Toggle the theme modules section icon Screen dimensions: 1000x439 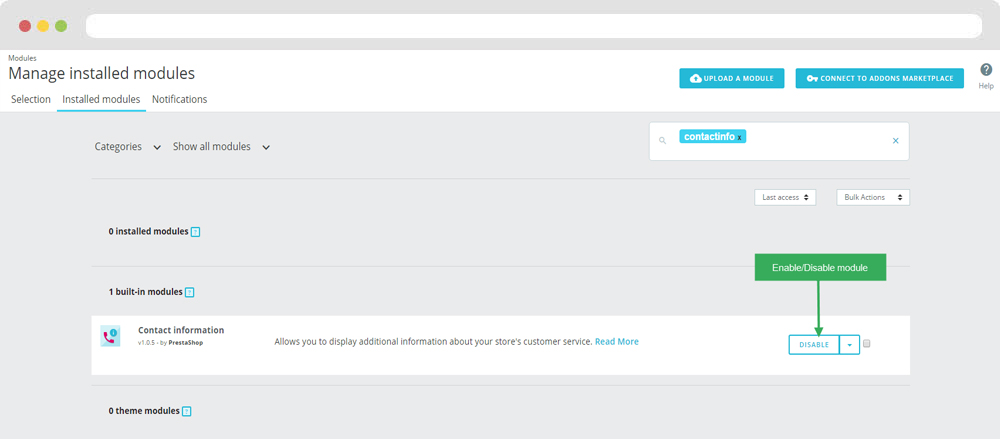point(186,411)
